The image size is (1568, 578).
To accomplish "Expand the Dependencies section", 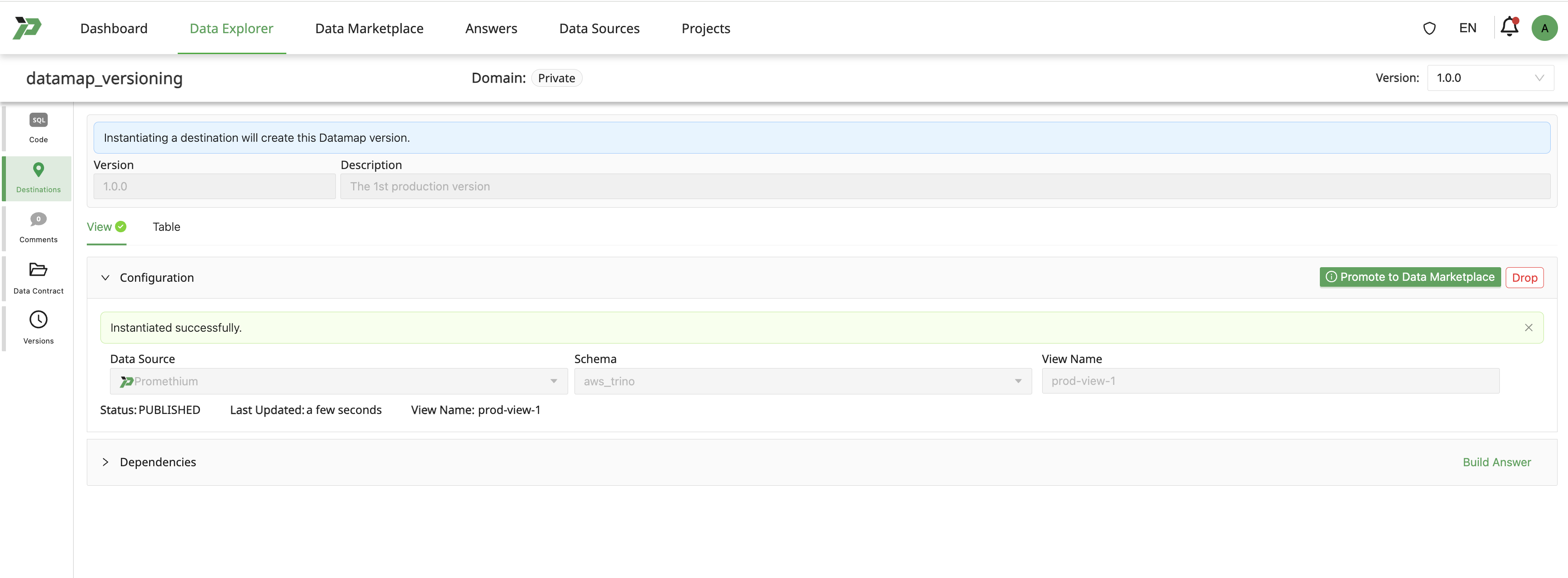I will pyautogui.click(x=105, y=463).
